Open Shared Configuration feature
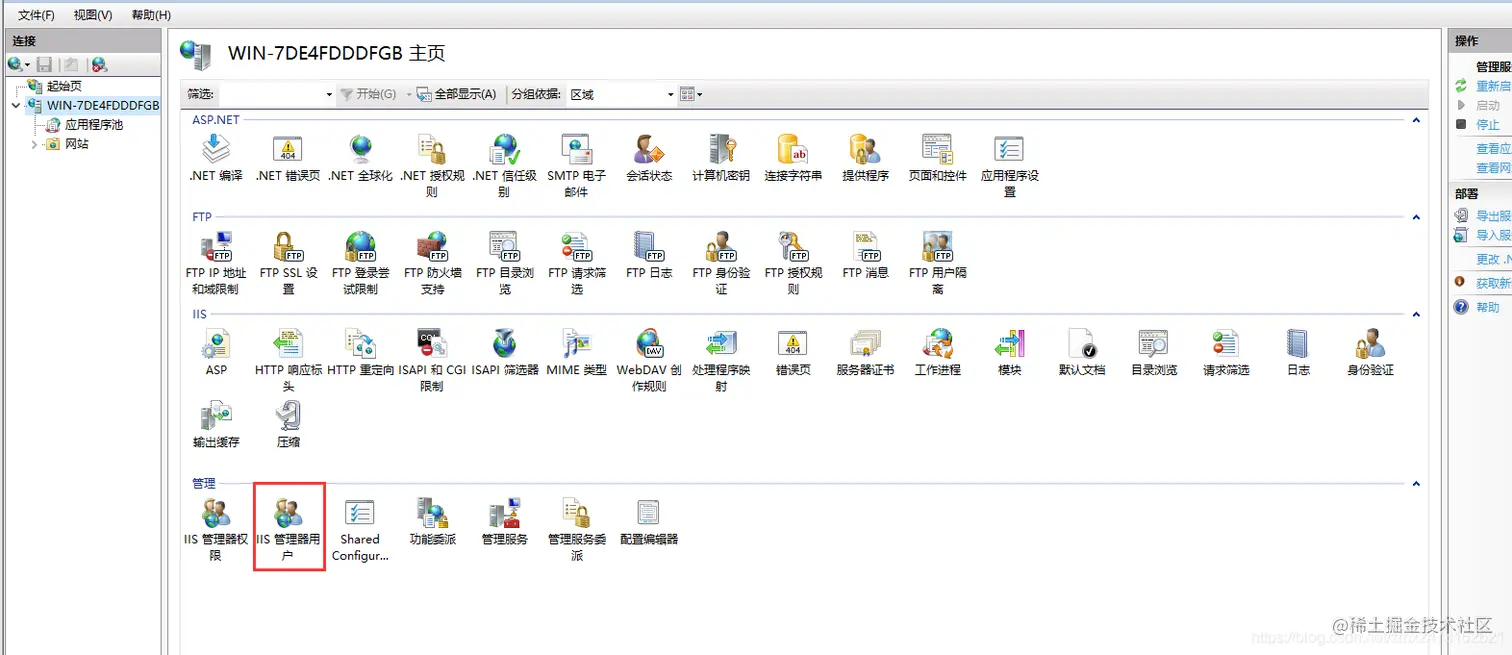The height and width of the screenshot is (655, 1512). [x=360, y=530]
